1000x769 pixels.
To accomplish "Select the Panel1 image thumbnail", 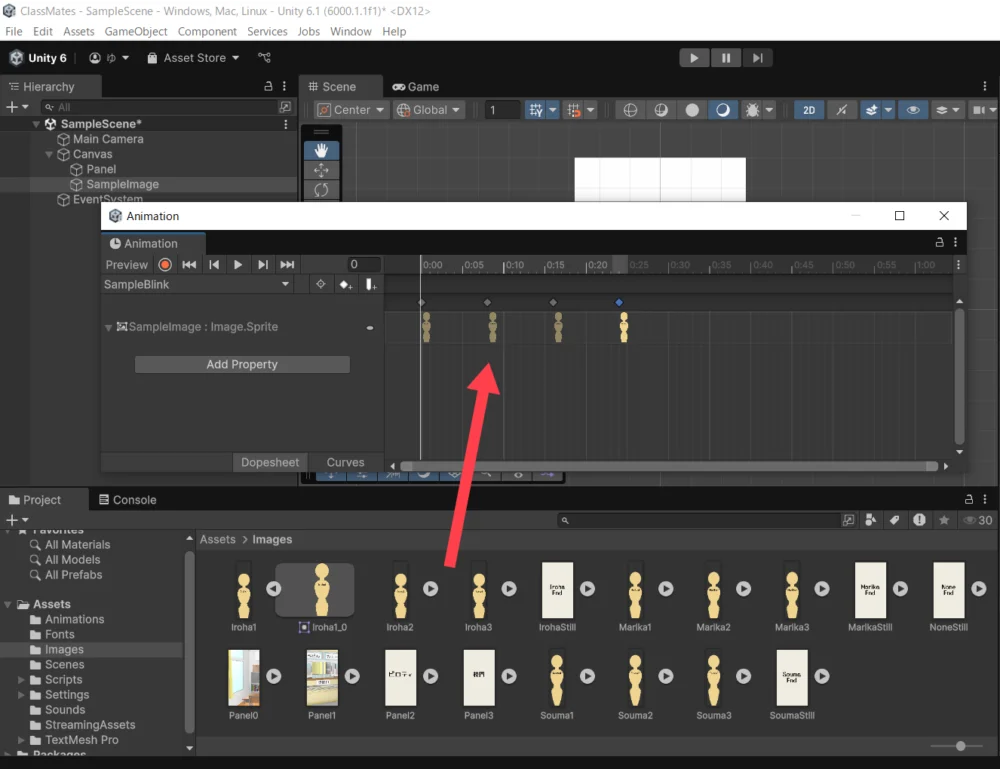I will pos(322,678).
